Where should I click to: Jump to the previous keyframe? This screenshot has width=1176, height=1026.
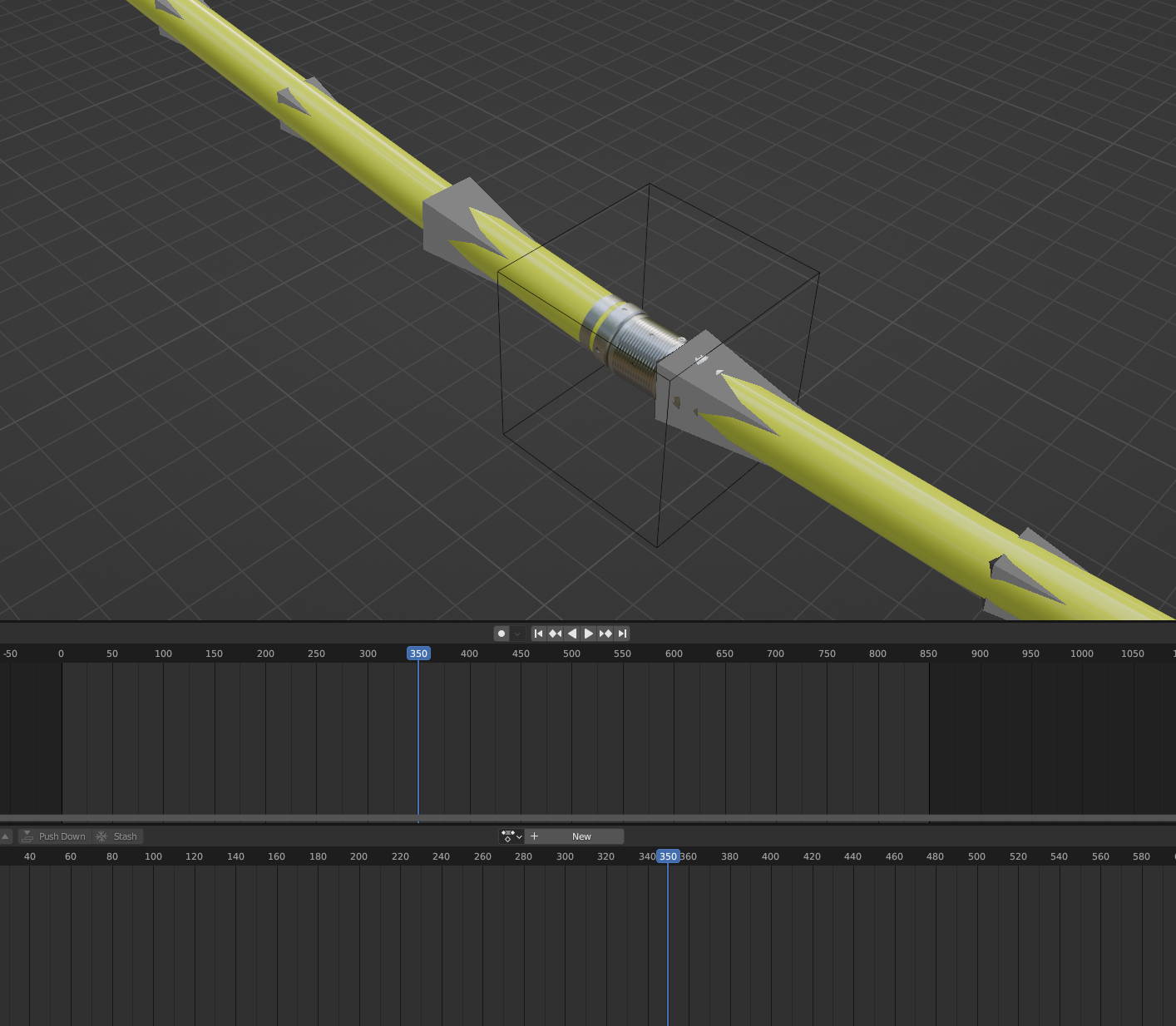click(x=555, y=634)
